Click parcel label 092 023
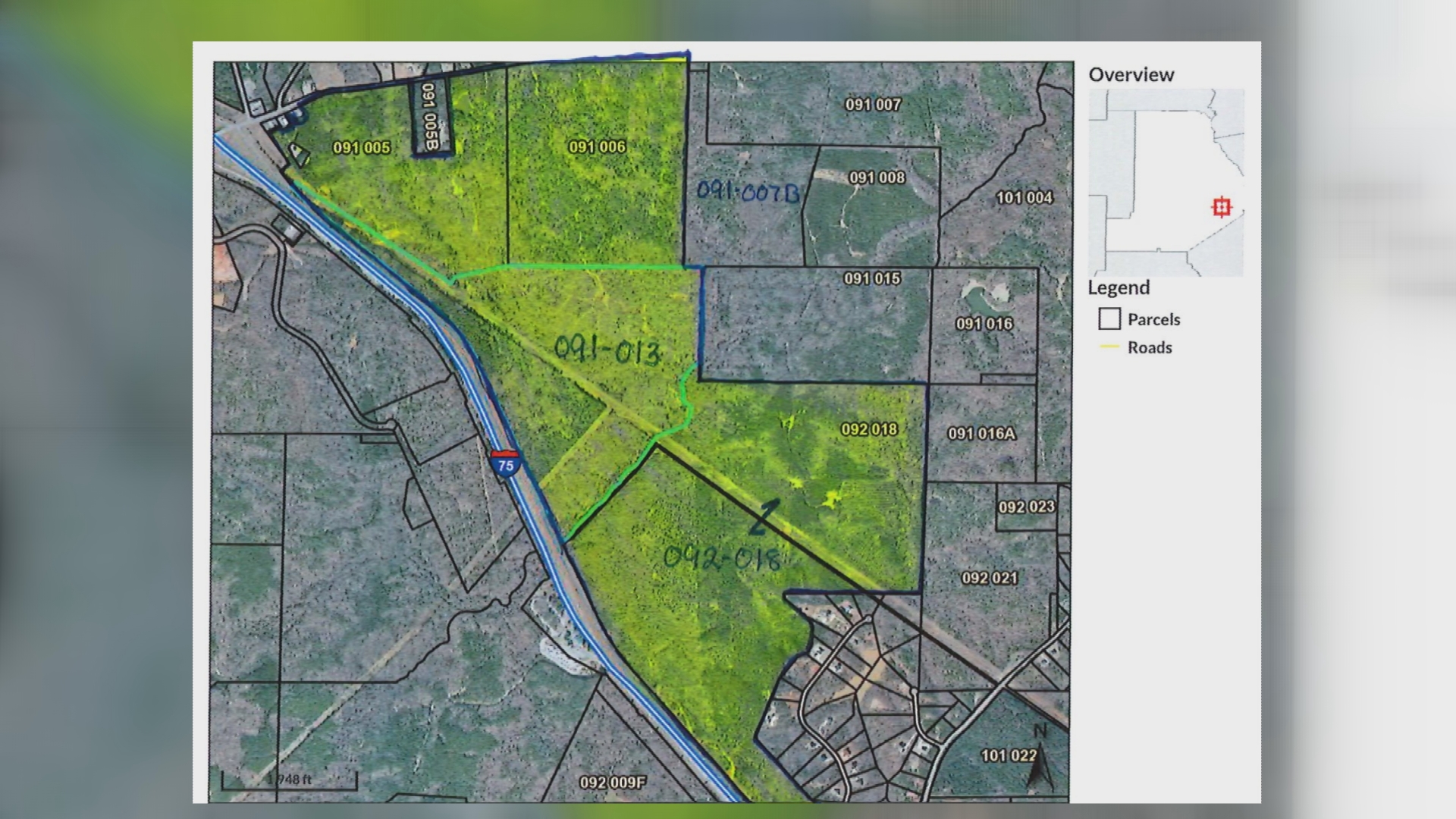This screenshot has width=1456, height=819. (x=1026, y=507)
